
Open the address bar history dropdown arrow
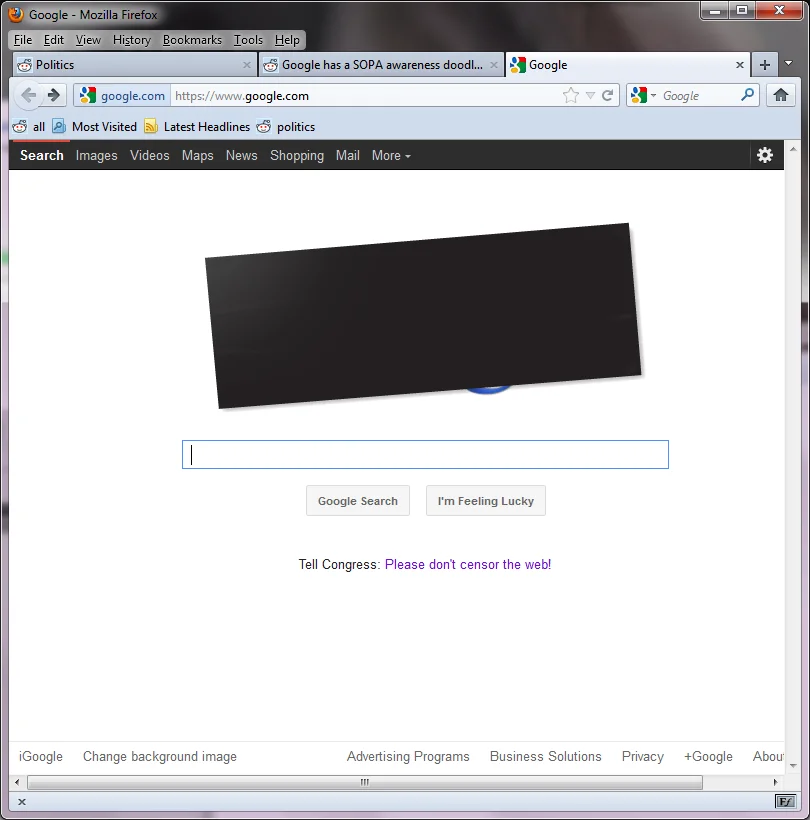point(590,95)
